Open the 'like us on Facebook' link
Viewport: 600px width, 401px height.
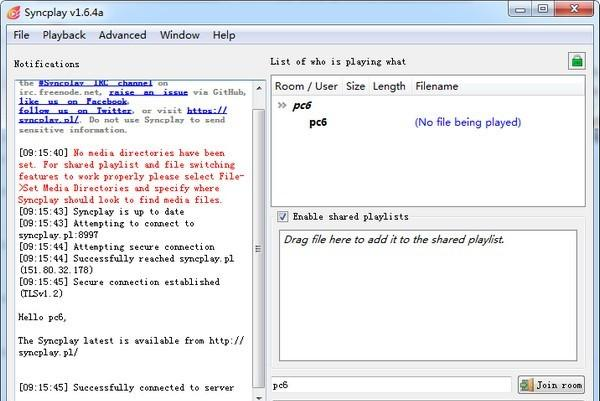[75, 101]
